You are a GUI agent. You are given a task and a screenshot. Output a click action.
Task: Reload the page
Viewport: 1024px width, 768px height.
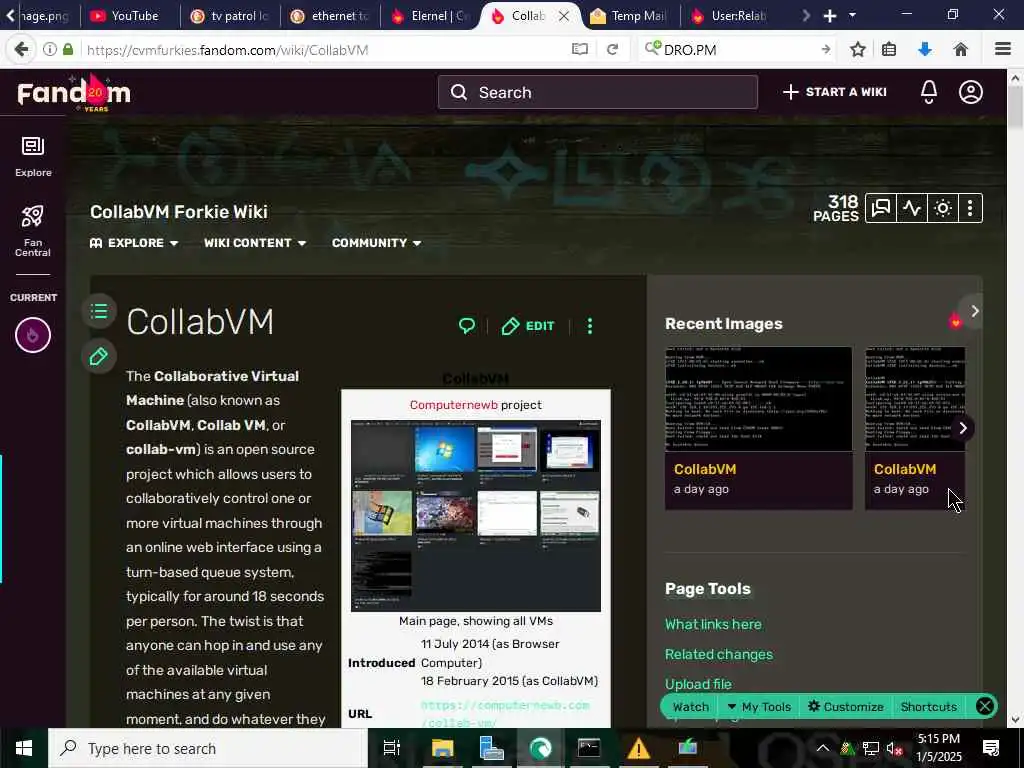click(613, 49)
